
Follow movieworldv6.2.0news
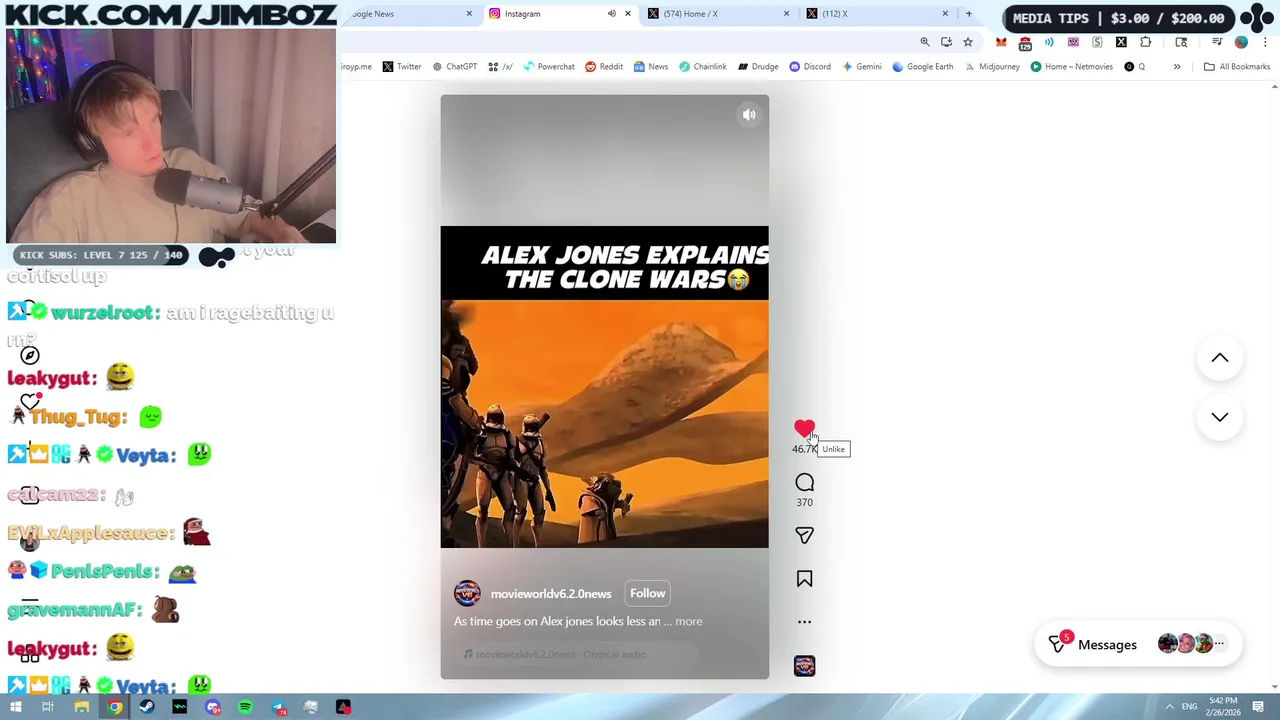[647, 593]
